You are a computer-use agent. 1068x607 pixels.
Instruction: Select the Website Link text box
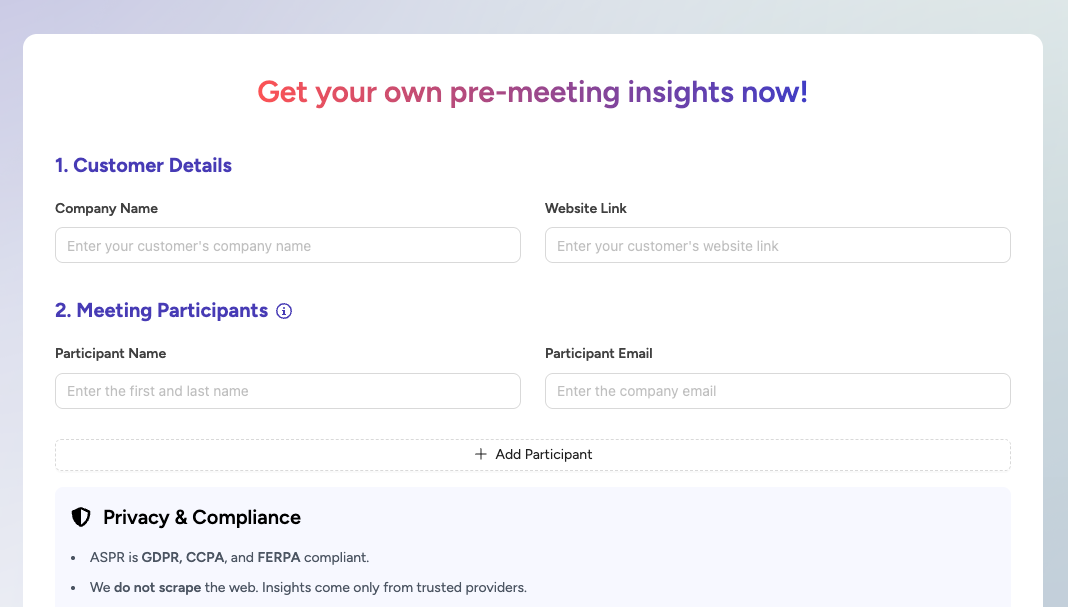point(777,246)
